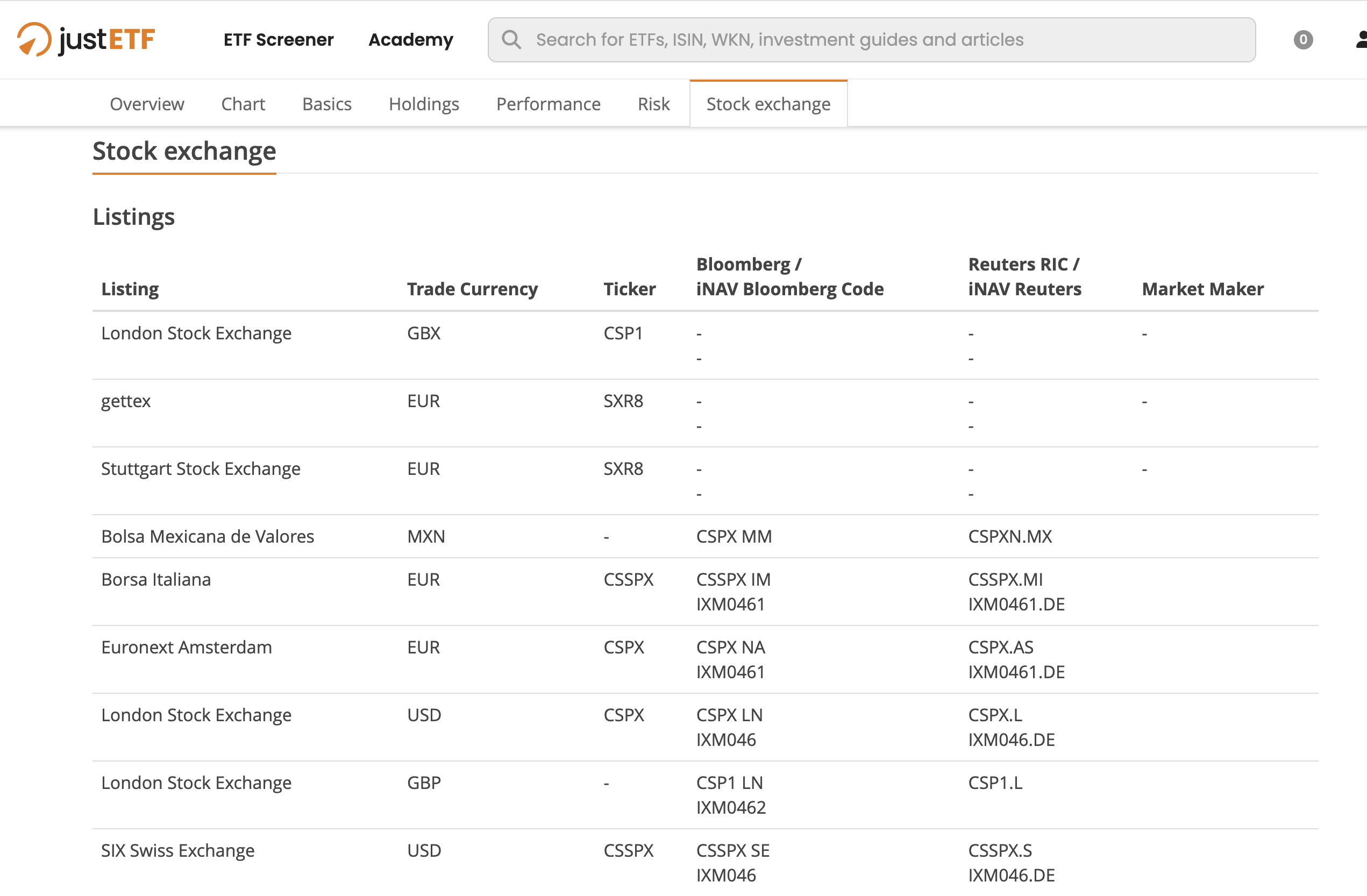Image resolution: width=1367 pixels, height=896 pixels.
Task: Click the Borsa Italiana listing
Action: [x=156, y=580]
